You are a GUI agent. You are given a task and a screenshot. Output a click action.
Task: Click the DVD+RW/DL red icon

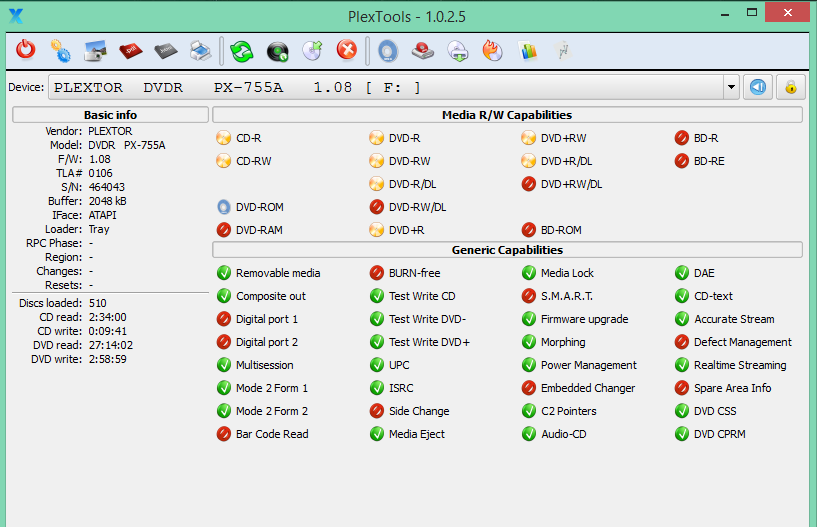(x=528, y=184)
